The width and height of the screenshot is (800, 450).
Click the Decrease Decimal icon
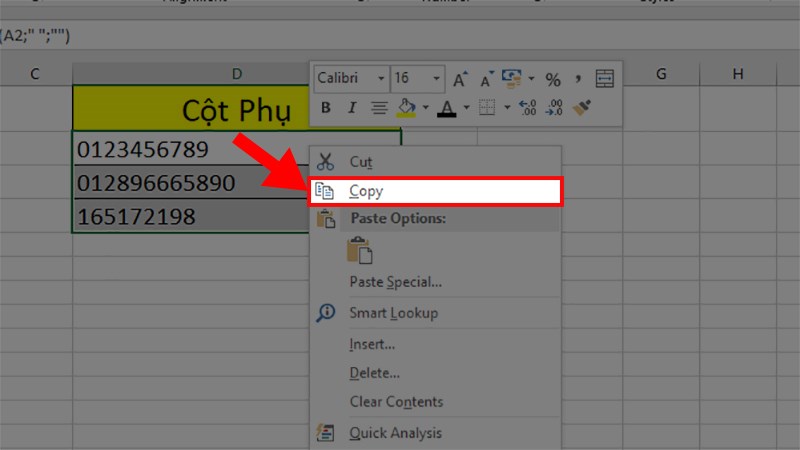(x=556, y=107)
